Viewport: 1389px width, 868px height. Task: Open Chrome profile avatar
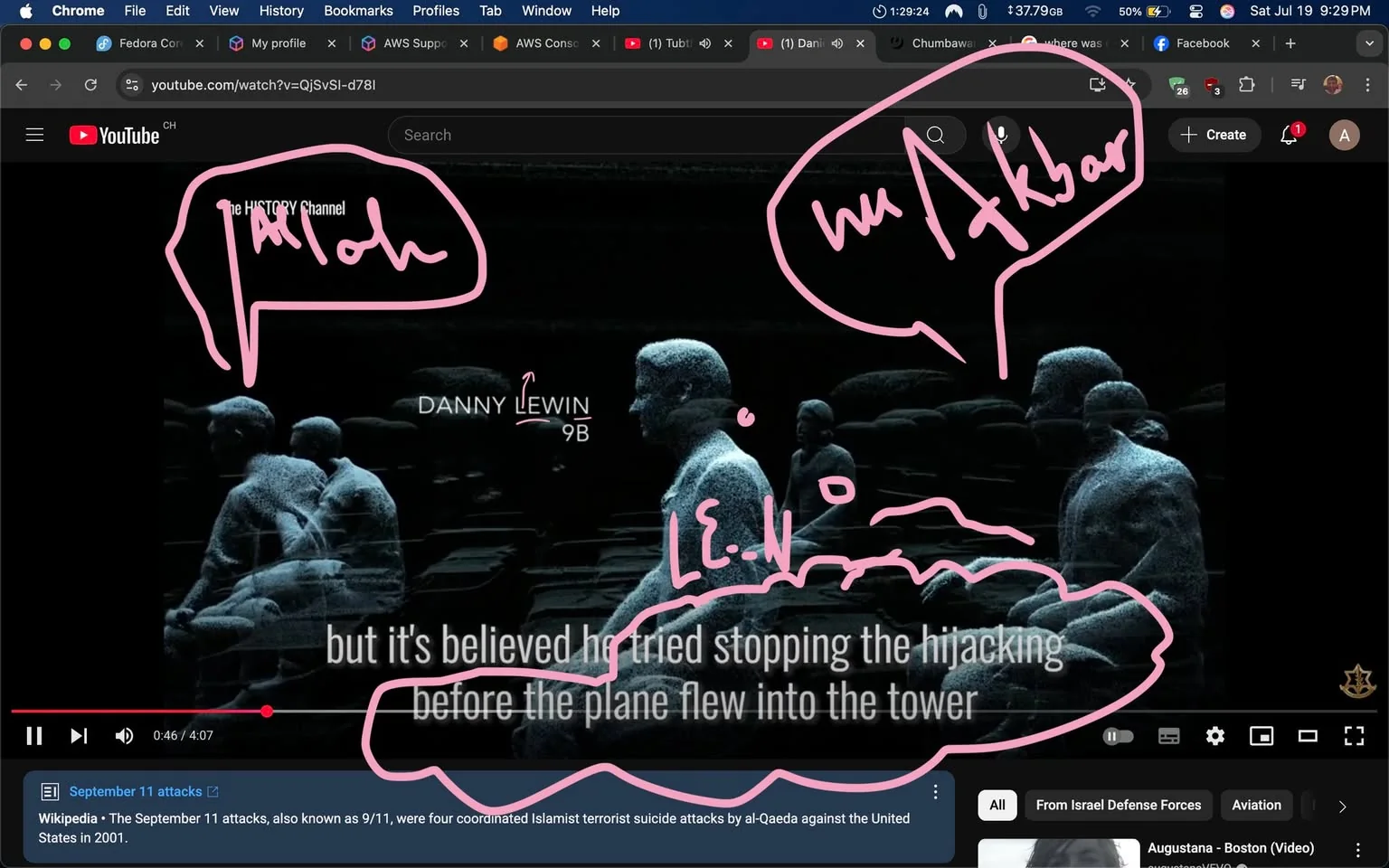1333,84
